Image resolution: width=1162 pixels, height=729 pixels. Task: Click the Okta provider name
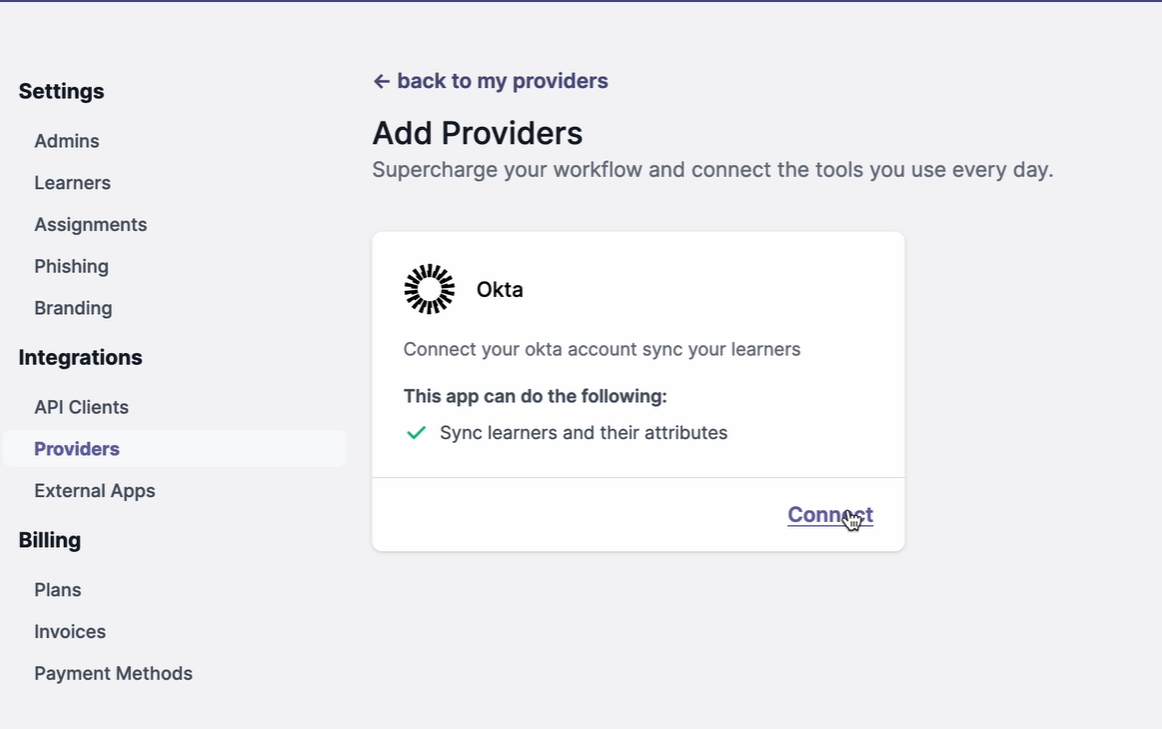(x=499, y=290)
